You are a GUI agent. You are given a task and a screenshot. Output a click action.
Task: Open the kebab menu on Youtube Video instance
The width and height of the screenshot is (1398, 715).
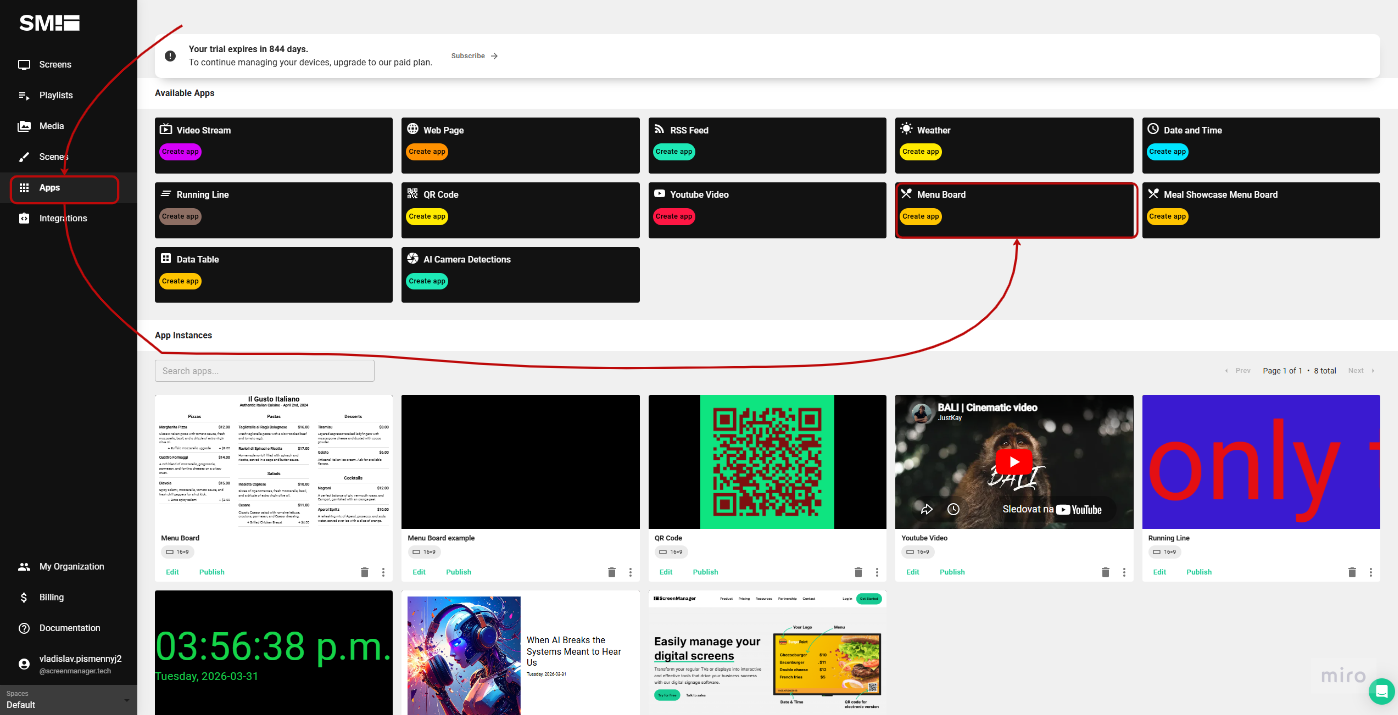(1123, 571)
